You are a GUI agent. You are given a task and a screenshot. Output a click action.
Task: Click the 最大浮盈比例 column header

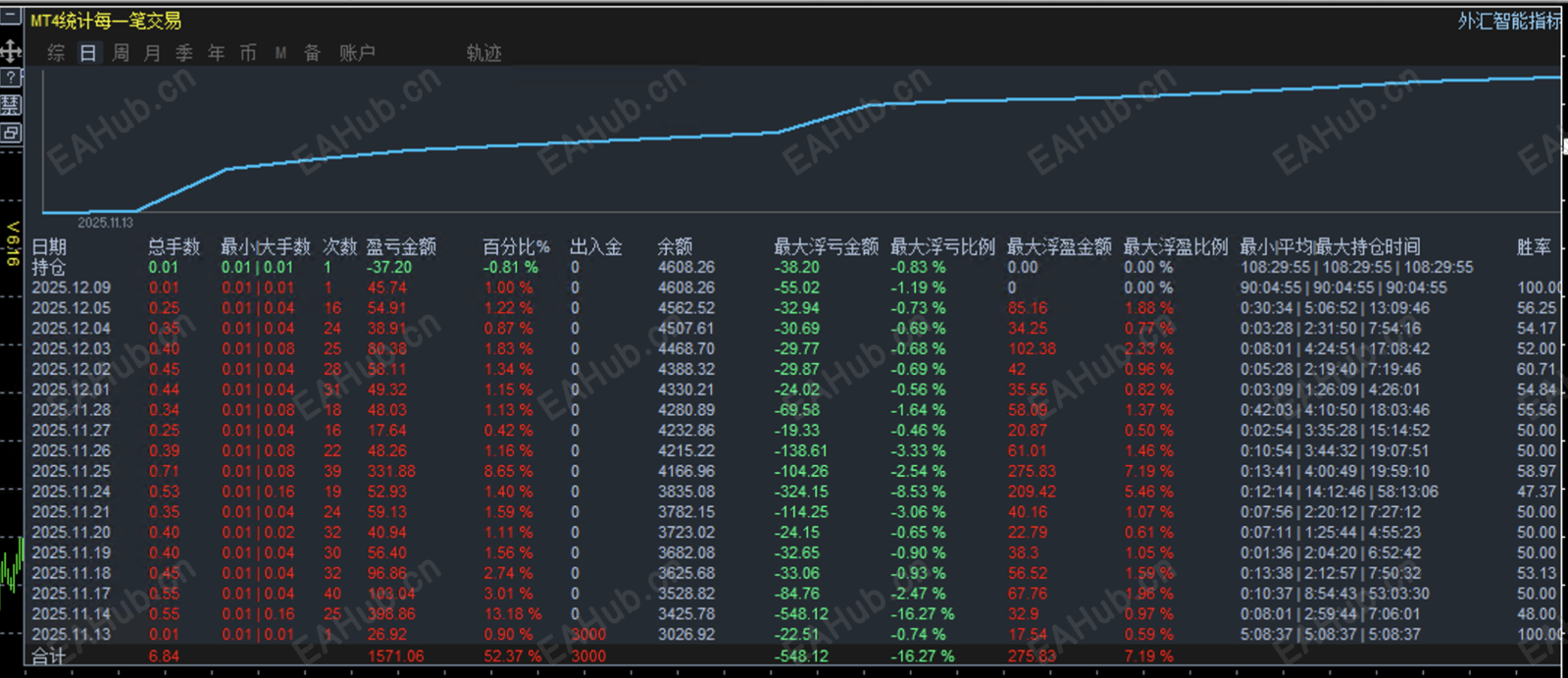tap(1176, 246)
